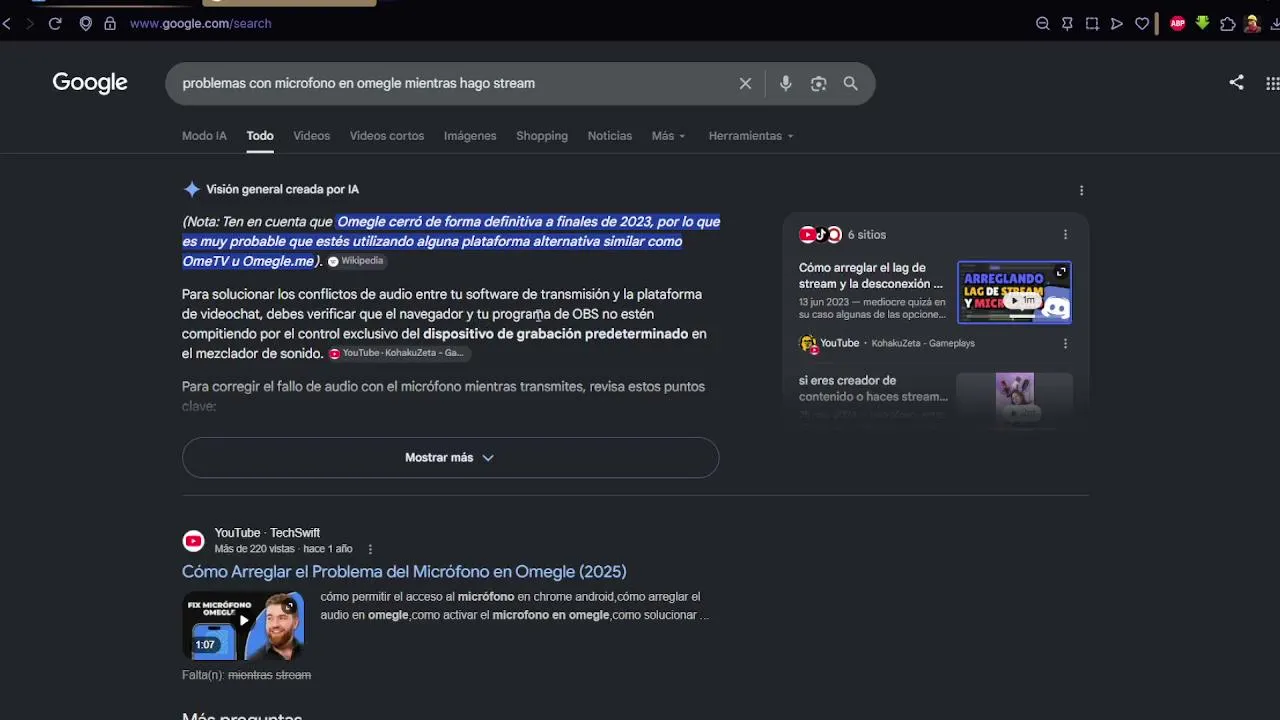Switch to the Noticias tab
This screenshot has height=720, width=1280.
[x=610, y=136]
